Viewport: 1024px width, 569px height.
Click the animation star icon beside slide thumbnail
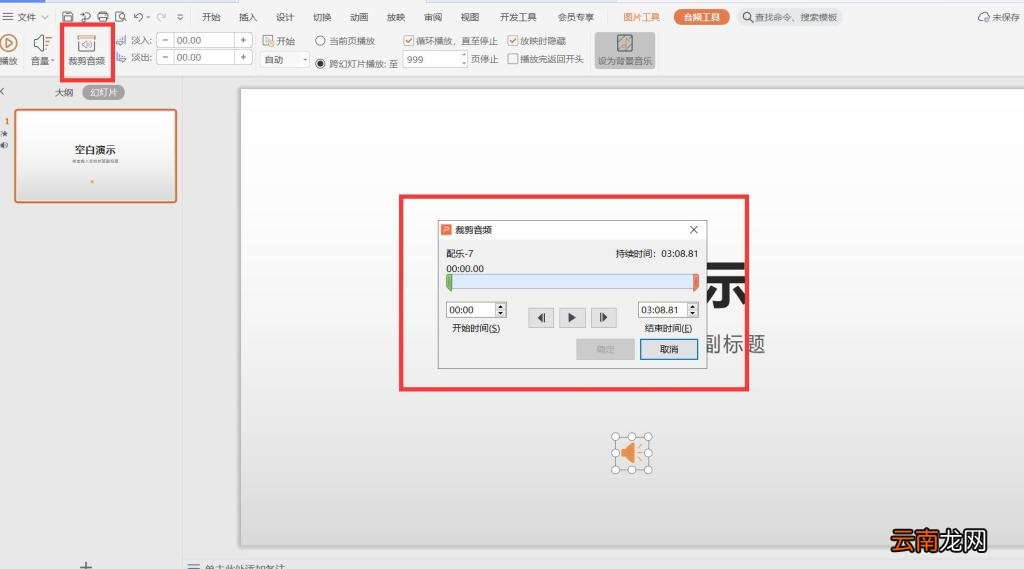pos(5,133)
